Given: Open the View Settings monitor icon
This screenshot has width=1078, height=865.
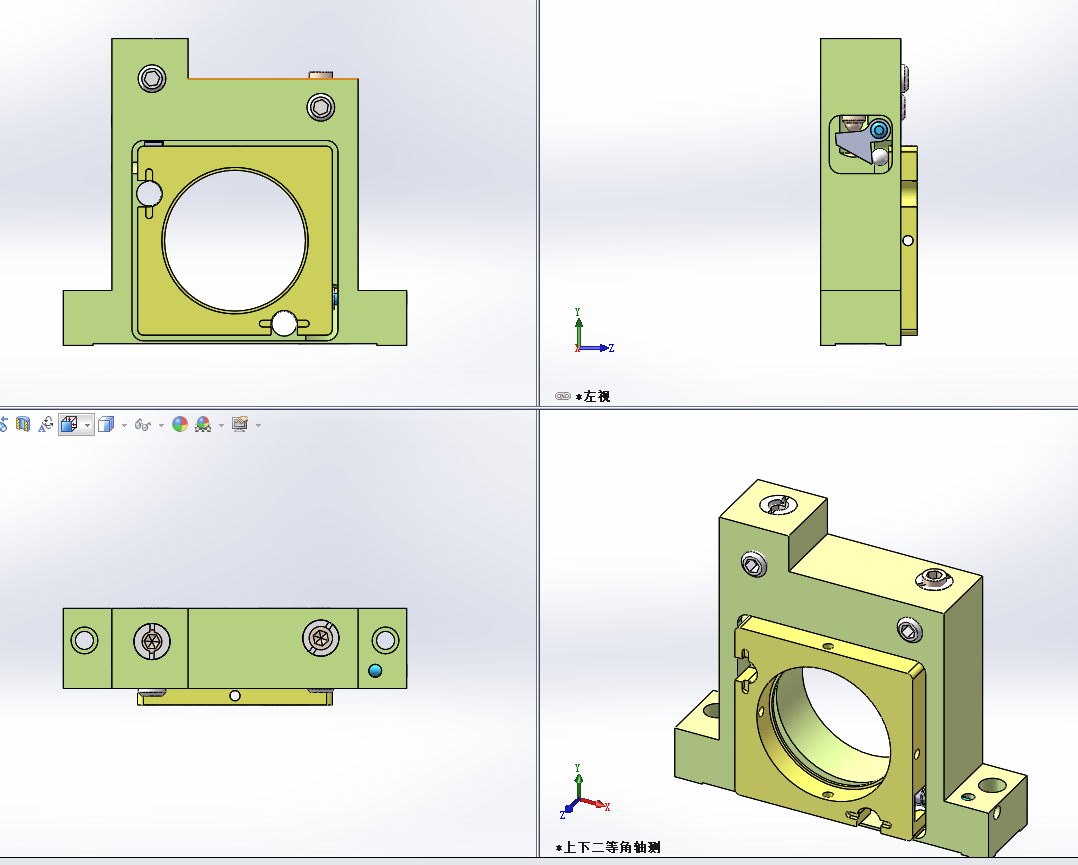Looking at the screenshot, I should coord(240,424).
